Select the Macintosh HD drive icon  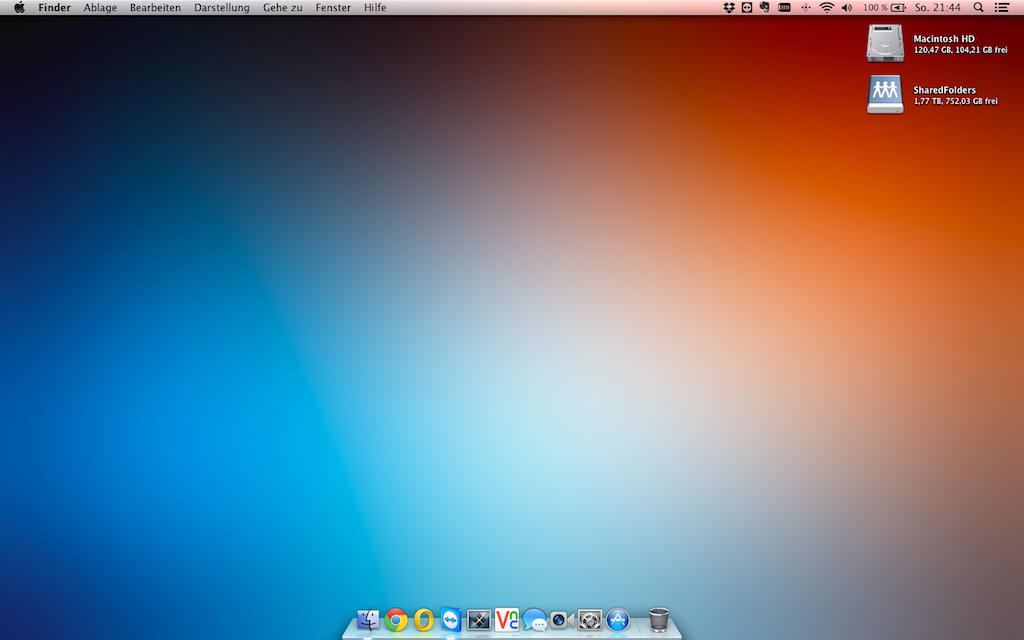pos(885,43)
